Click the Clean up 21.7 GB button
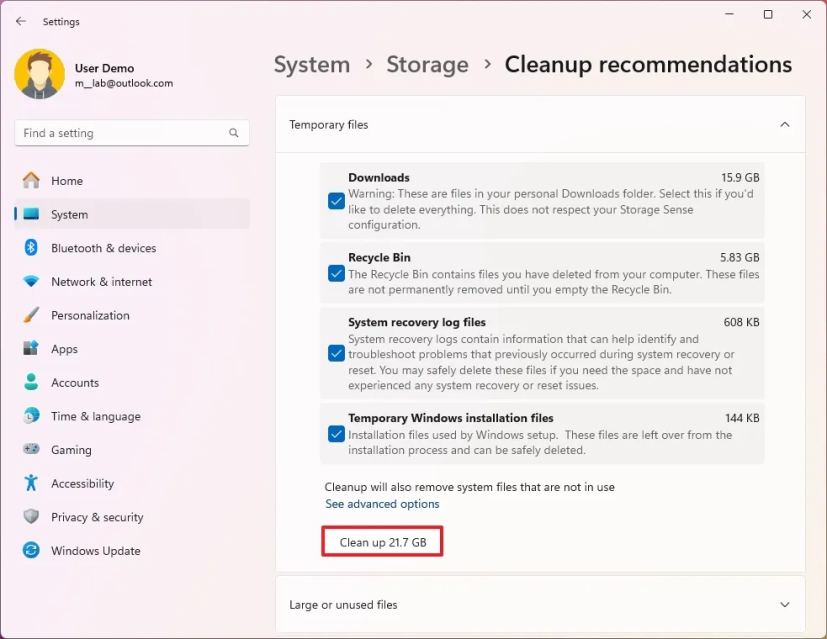This screenshot has height=639, width=827. click(x=382, y=540)
